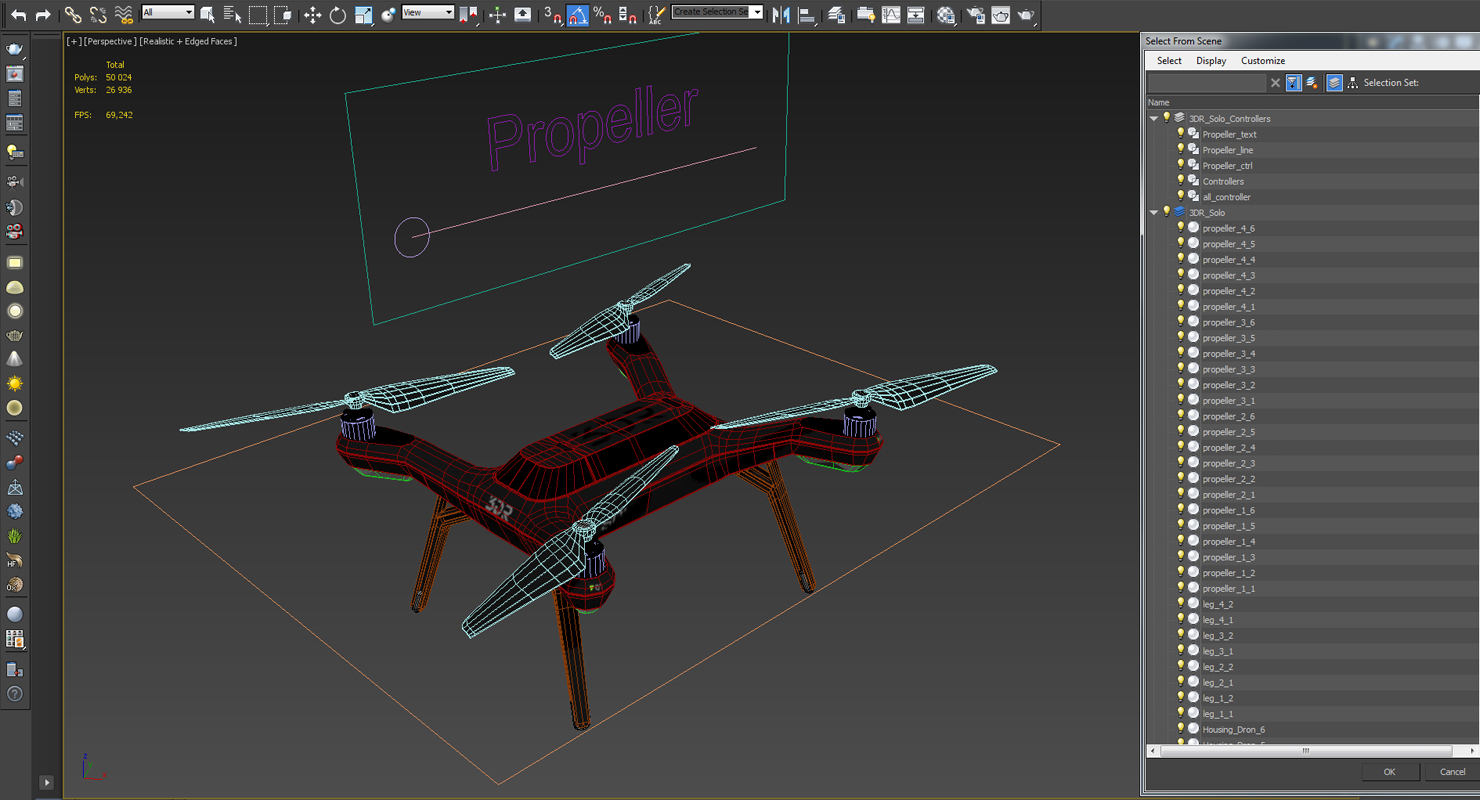This screenshot has height=800, width=1480.
Task: Toggle Sort by Hierarchy icon
Action: 1353,83
